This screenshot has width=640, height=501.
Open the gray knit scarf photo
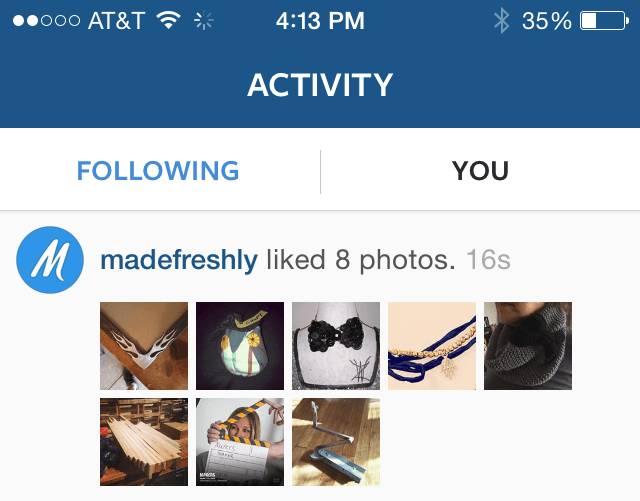528,346
